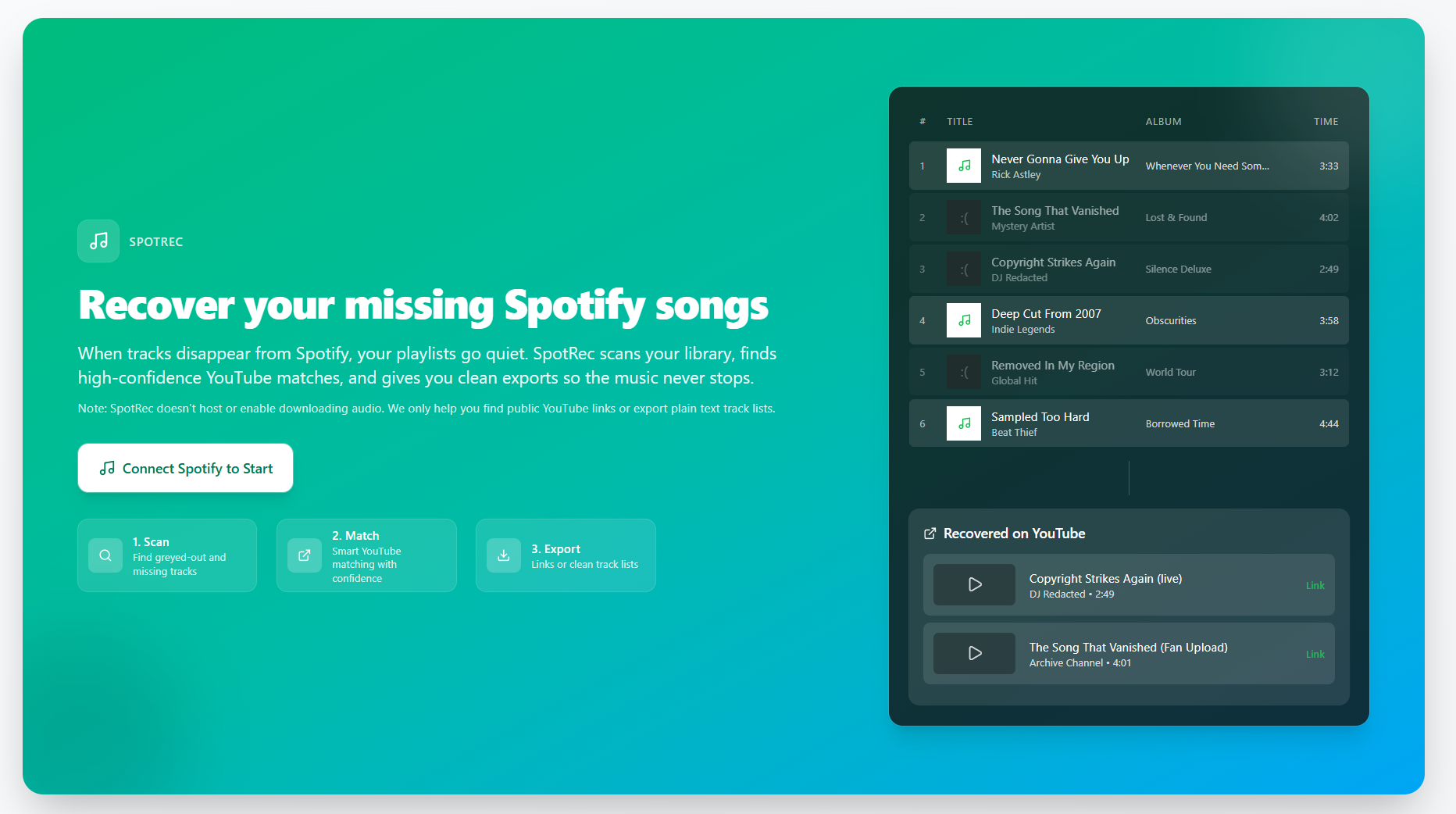Screen dimensions: 1456x814
Task: Click sad-face cover for The Song That Vanished
Action: pyautogui.click(x=964, y=217)
